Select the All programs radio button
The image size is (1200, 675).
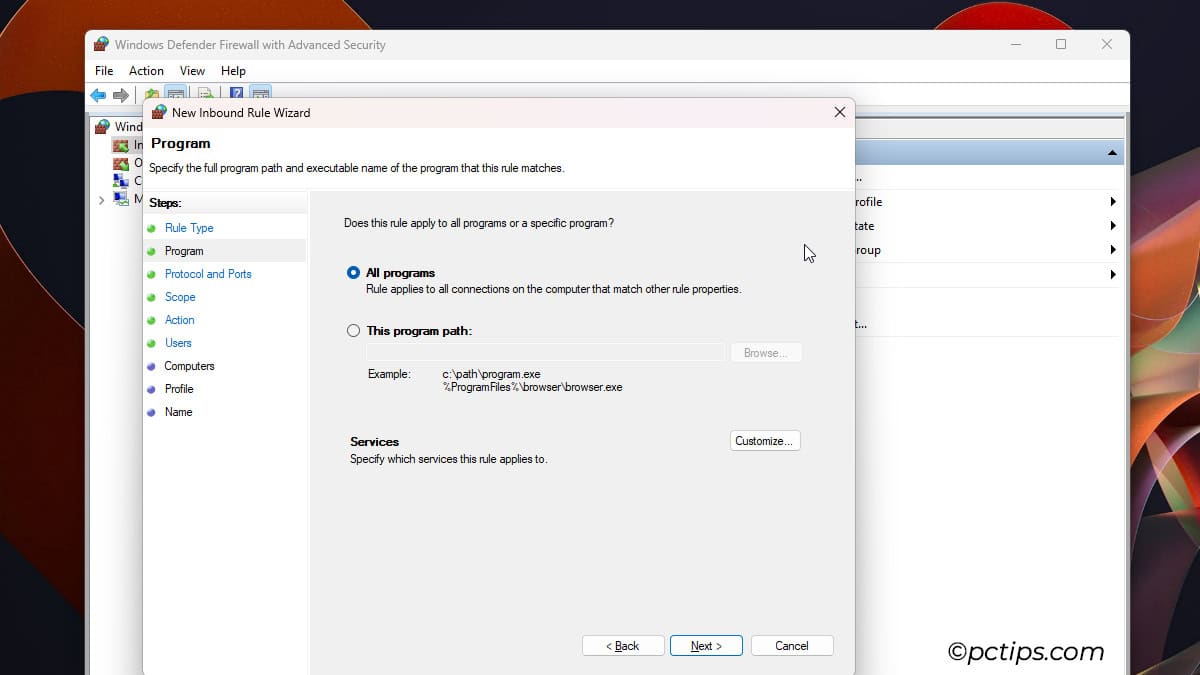coord(353,272)
